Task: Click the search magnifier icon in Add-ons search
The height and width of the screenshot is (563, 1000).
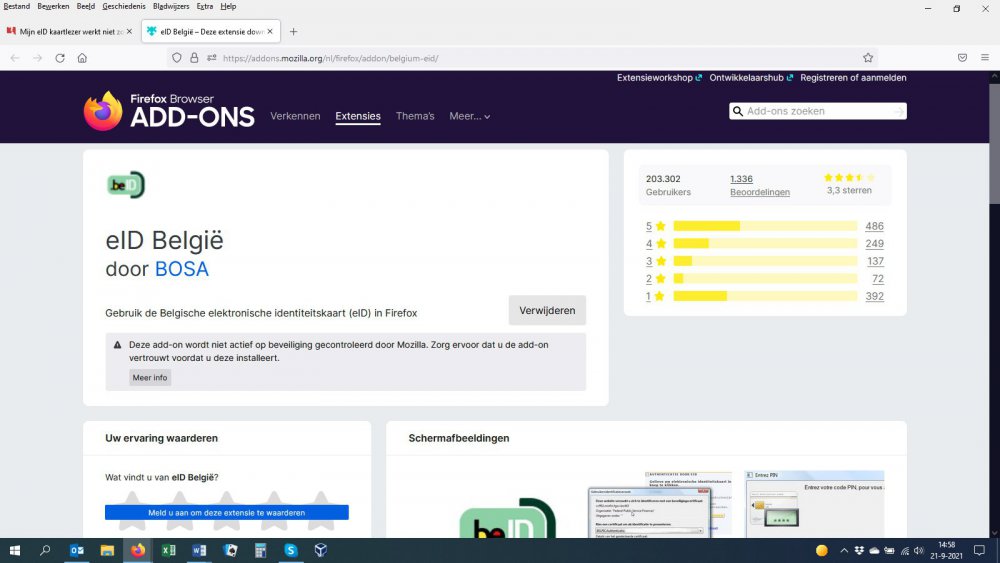Action: (x=738, y=111)
